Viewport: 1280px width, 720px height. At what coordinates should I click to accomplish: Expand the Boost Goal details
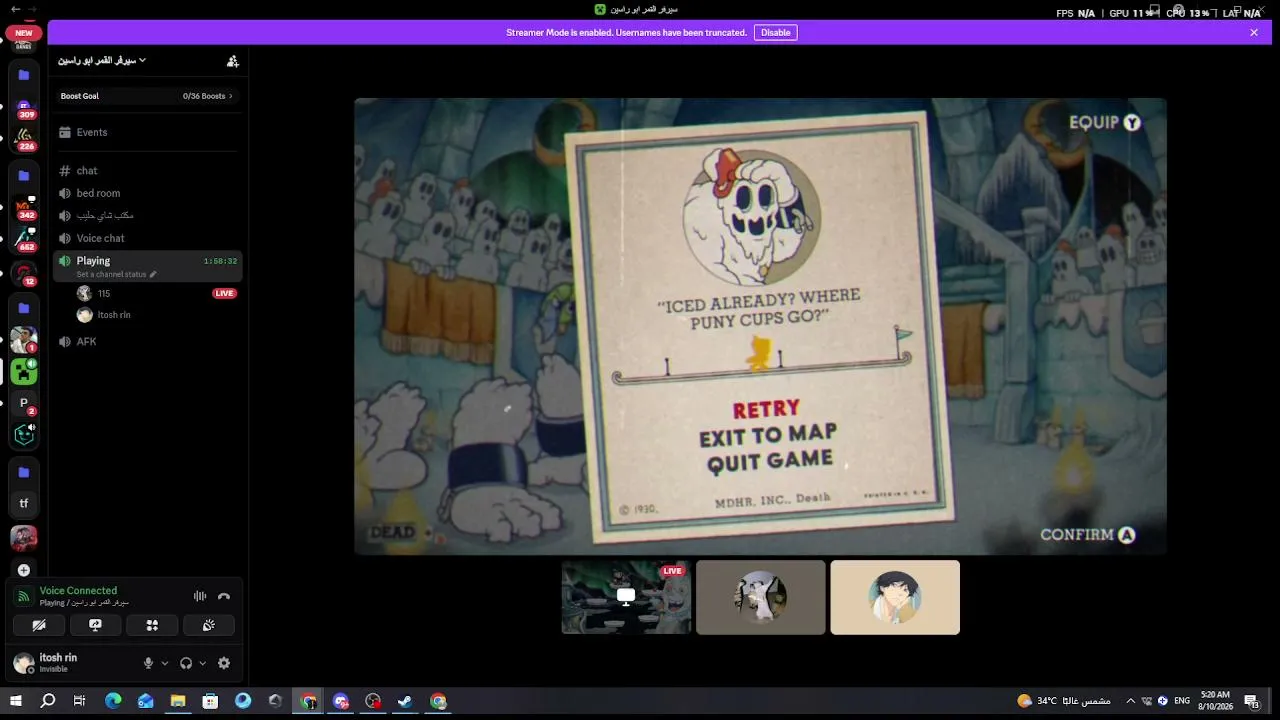[x=146, y=96]
